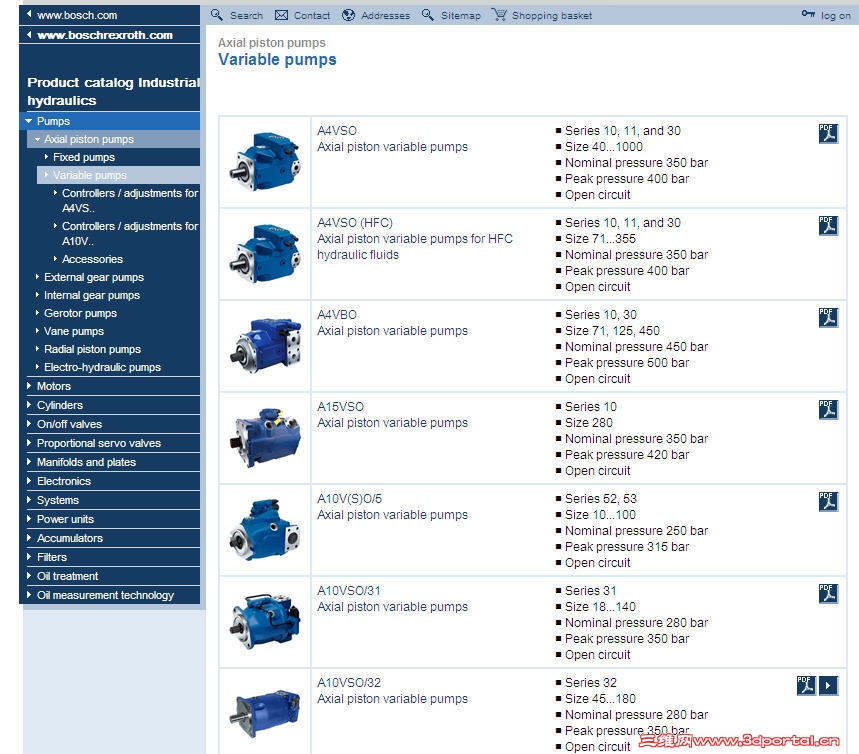Open Gerotor pumps

coord(81,313)
